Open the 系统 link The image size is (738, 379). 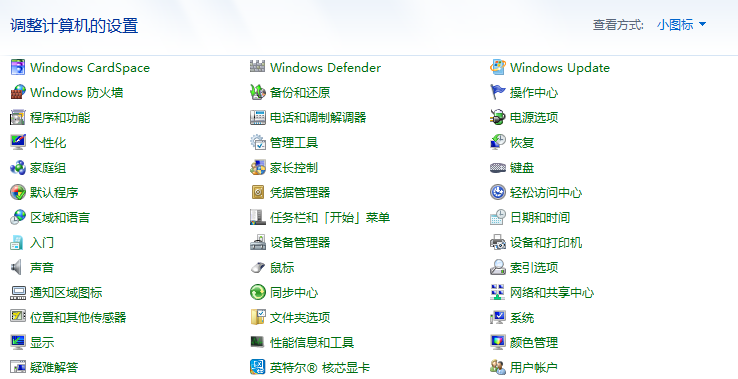(522, 317)
